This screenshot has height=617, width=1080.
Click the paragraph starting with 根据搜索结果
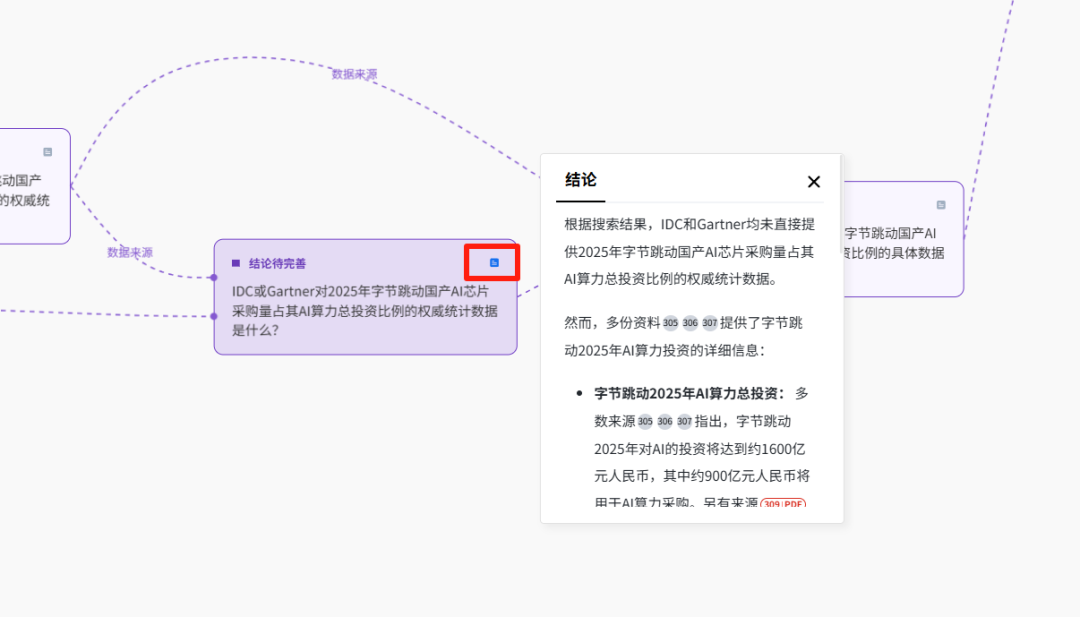(x=689, y=251)
